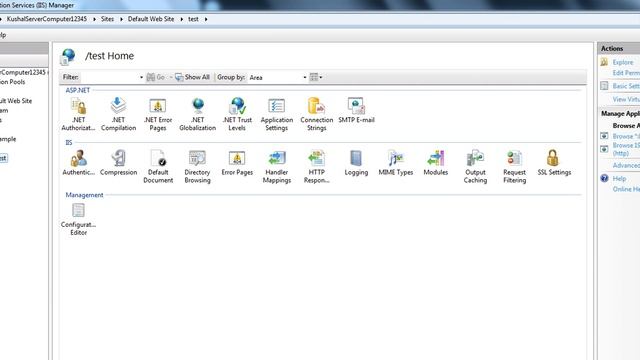
Task: Click Edit Permissions action link
Action: click(626, 73)
